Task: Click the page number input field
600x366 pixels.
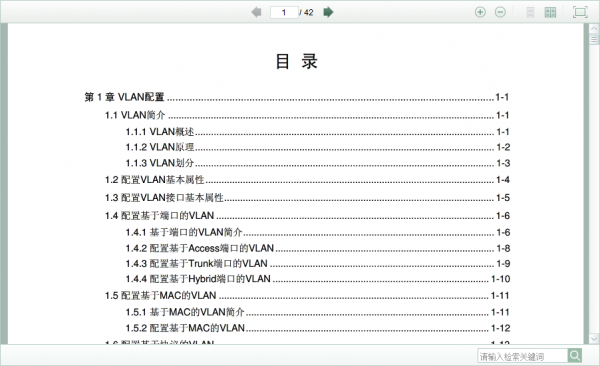Action: pos(284,12)
